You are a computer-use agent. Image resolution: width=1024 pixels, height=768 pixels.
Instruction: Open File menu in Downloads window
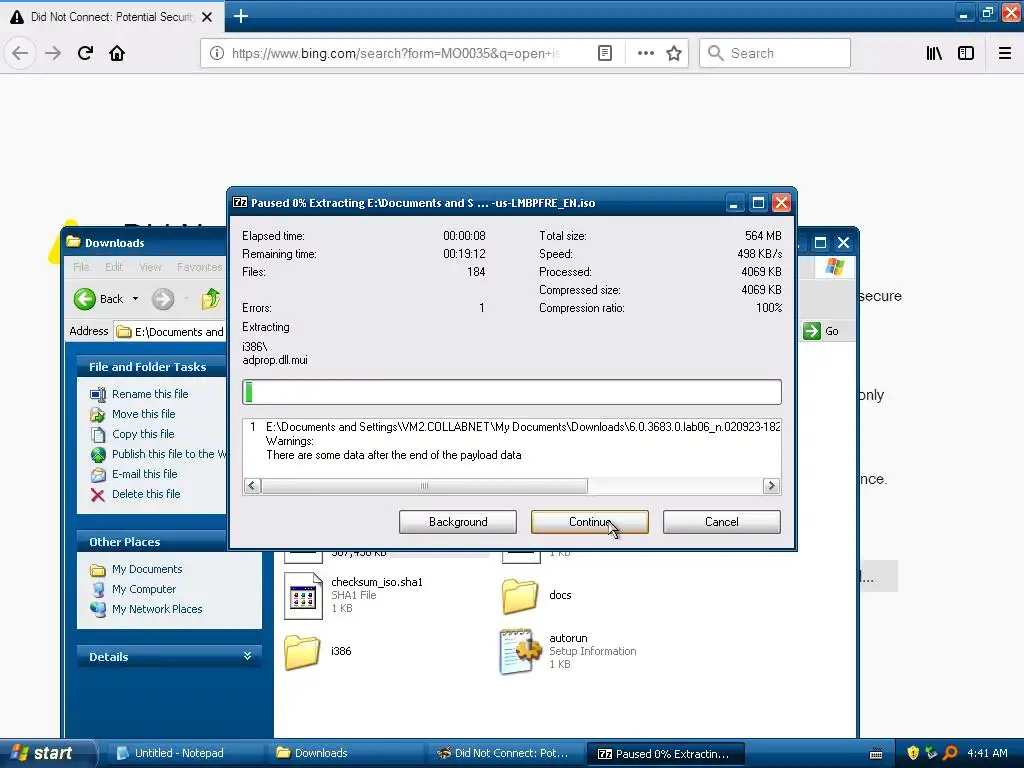pyautogui.click(x=81, y=267)
